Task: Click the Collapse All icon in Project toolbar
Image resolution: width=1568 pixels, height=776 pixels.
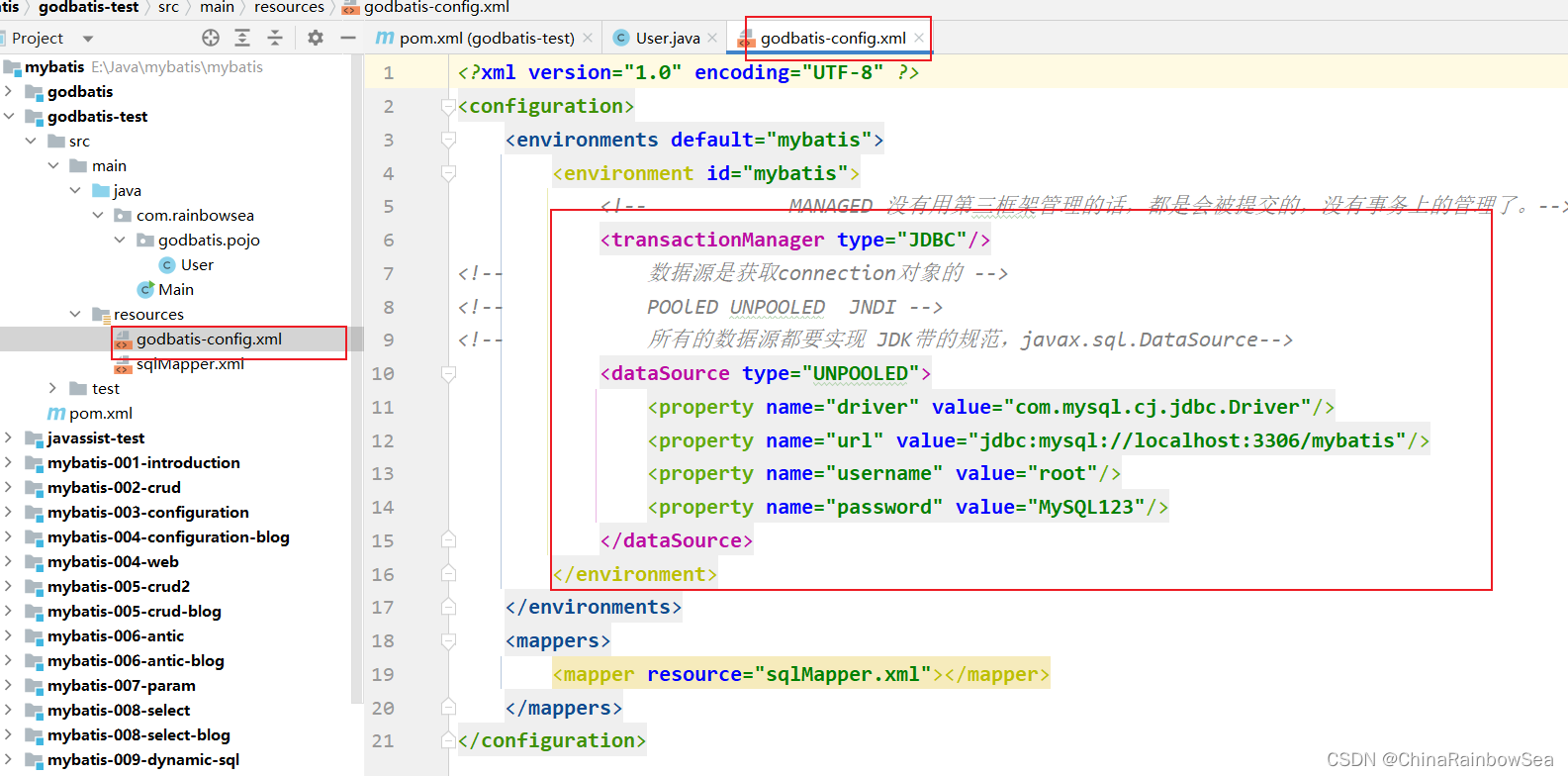Action: coord(275,38)
